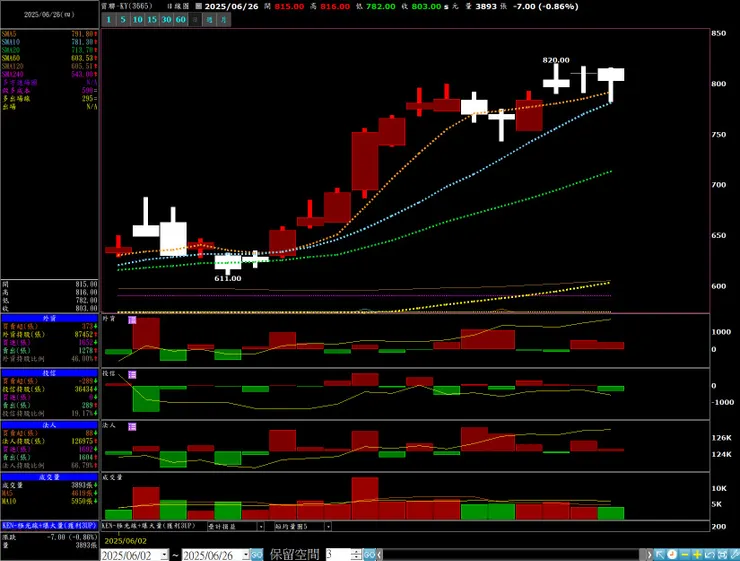Click the horizontal scrollbar right arrow
This screenshot has width=740, height=561.
pos(649,555)
